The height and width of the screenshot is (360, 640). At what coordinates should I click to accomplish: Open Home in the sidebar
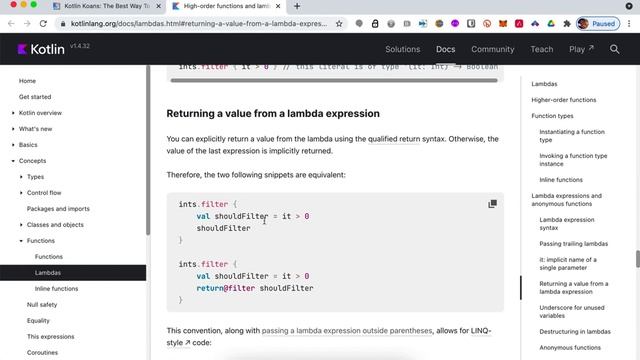tap(27, 81)
